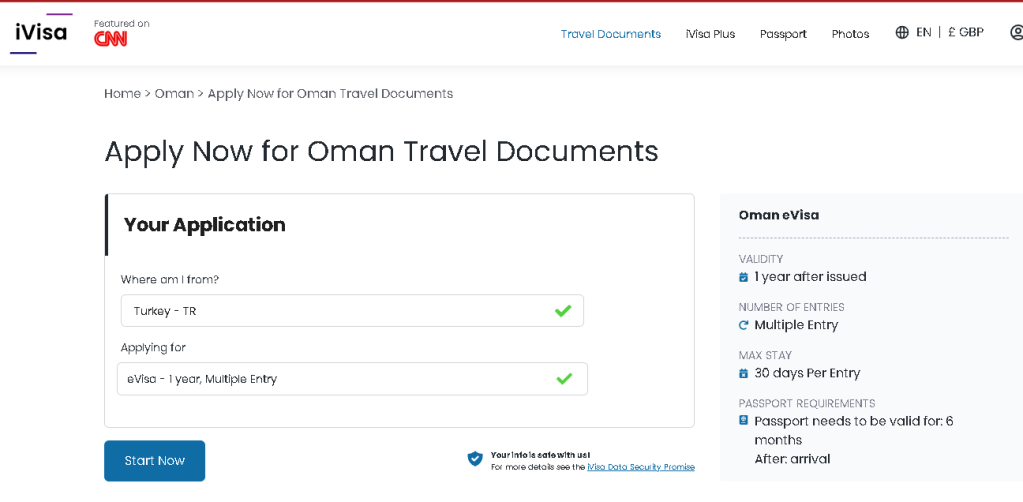Click the green checkmark in eVisa field
Screen dimensions: 1023x502
[x=564, y=379]
